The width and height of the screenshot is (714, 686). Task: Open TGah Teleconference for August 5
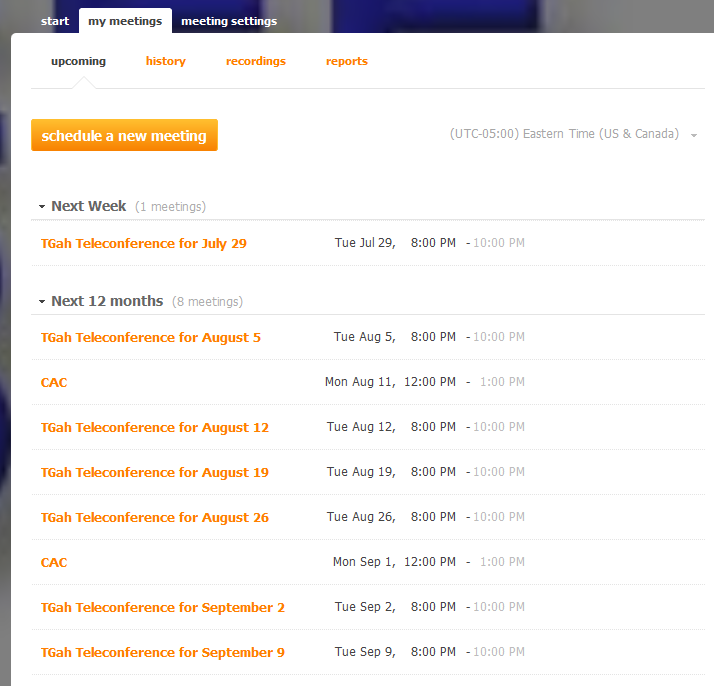click(x=151, y=337)
